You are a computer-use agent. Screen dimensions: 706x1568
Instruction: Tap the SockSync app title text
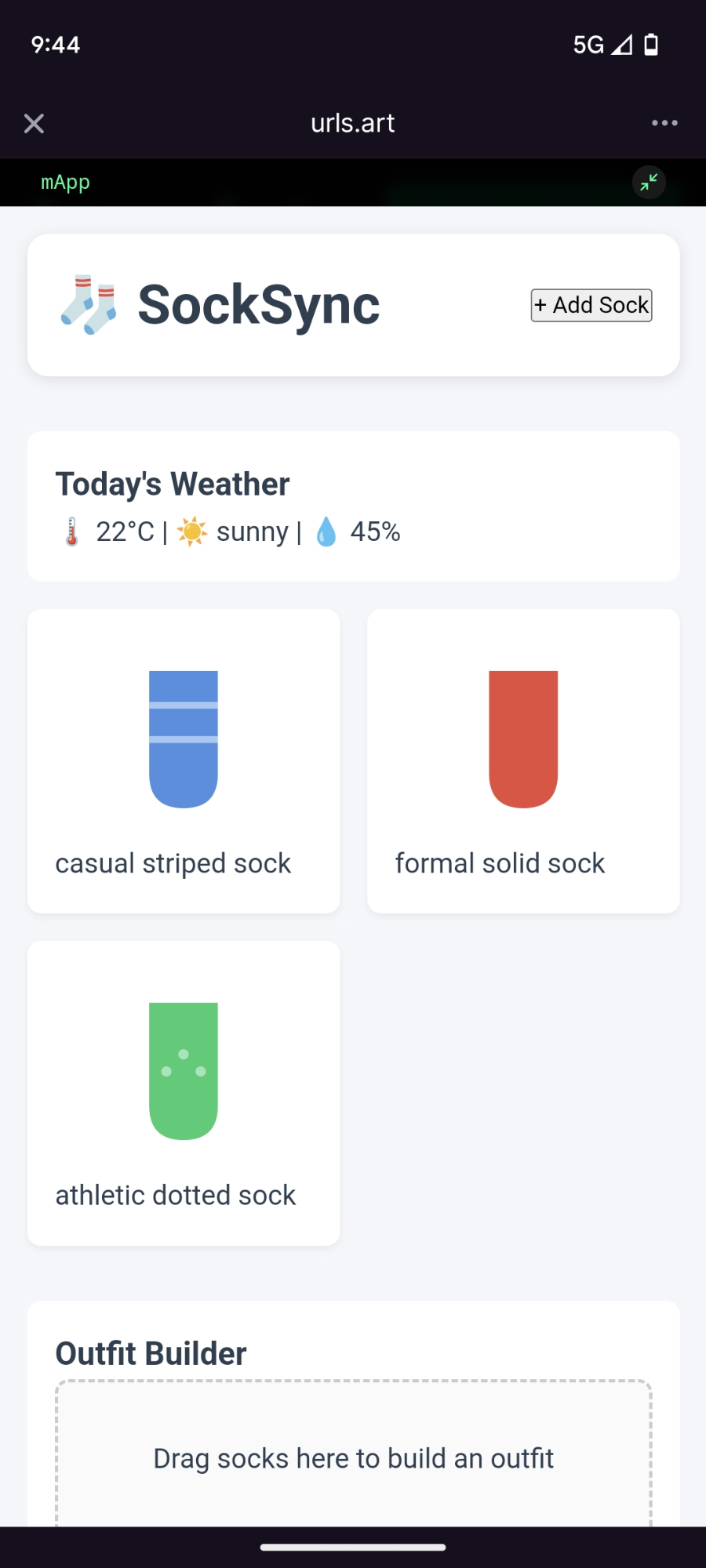pyautogui.click(x=258, y=305)
